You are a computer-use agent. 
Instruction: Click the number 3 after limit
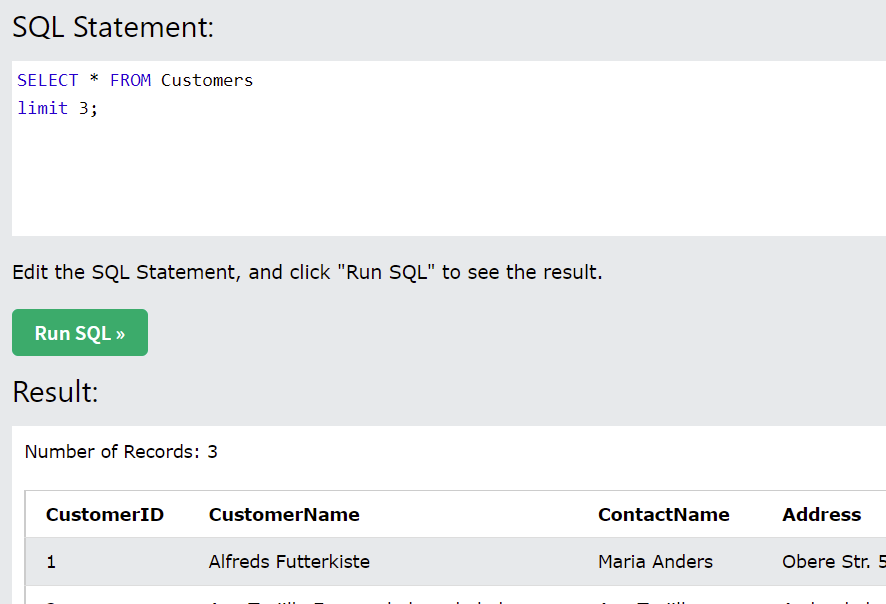[84, 108]
